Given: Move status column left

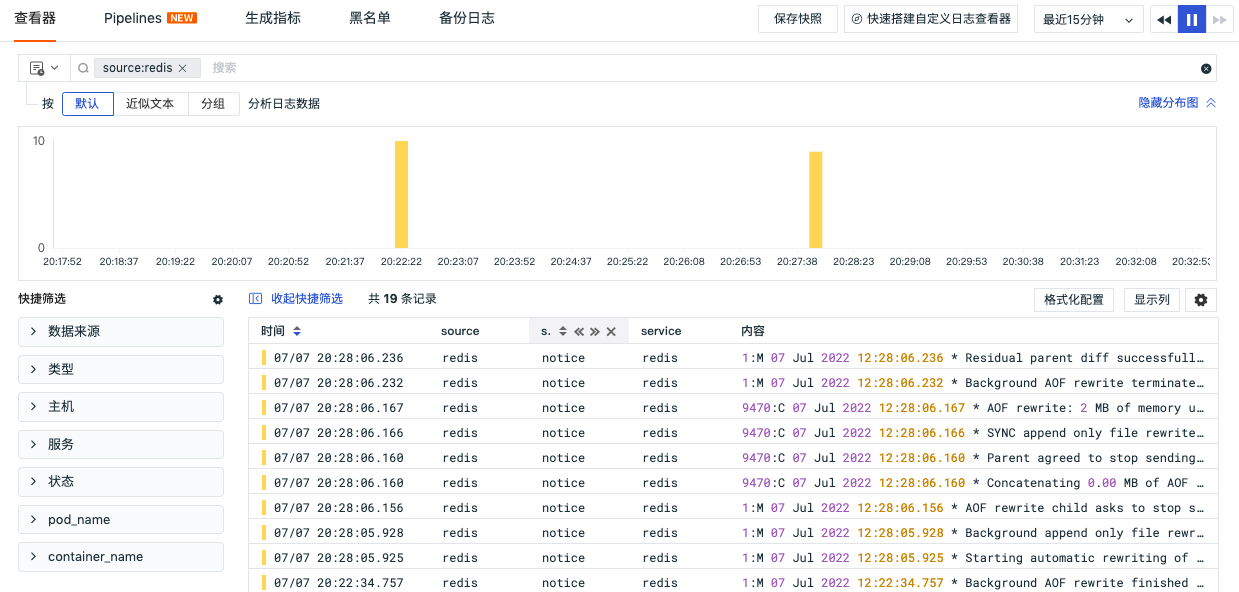Looking at the screenshot, I should (579, 331).
